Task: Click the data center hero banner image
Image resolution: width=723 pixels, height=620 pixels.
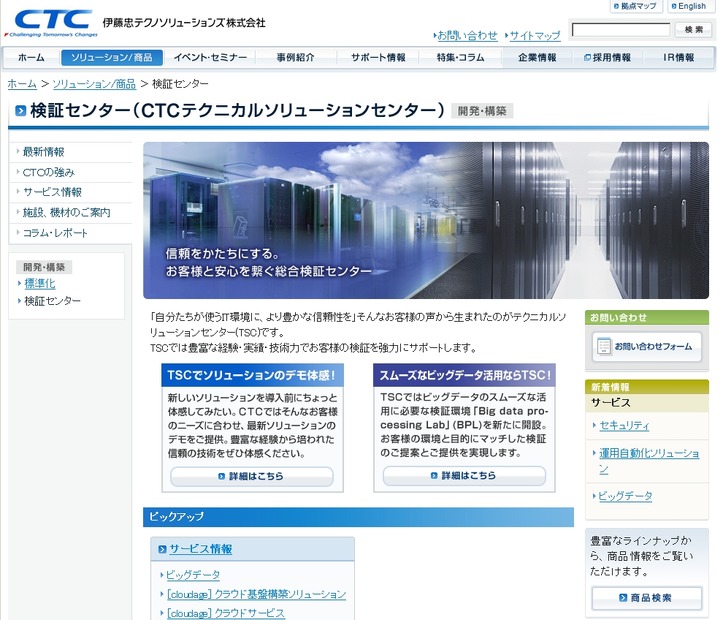Action: tap(426, 220)
